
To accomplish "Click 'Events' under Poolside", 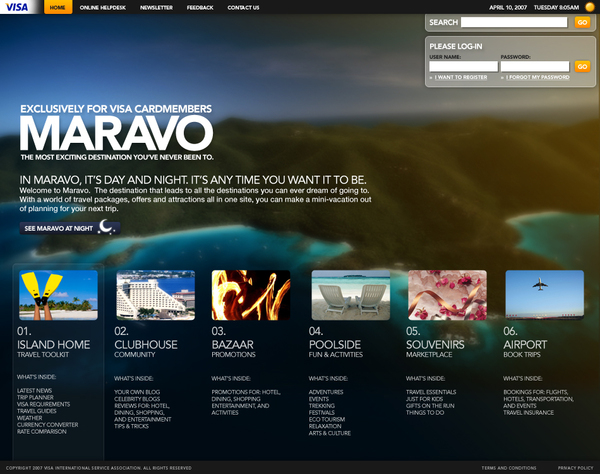I will (319, 399).
